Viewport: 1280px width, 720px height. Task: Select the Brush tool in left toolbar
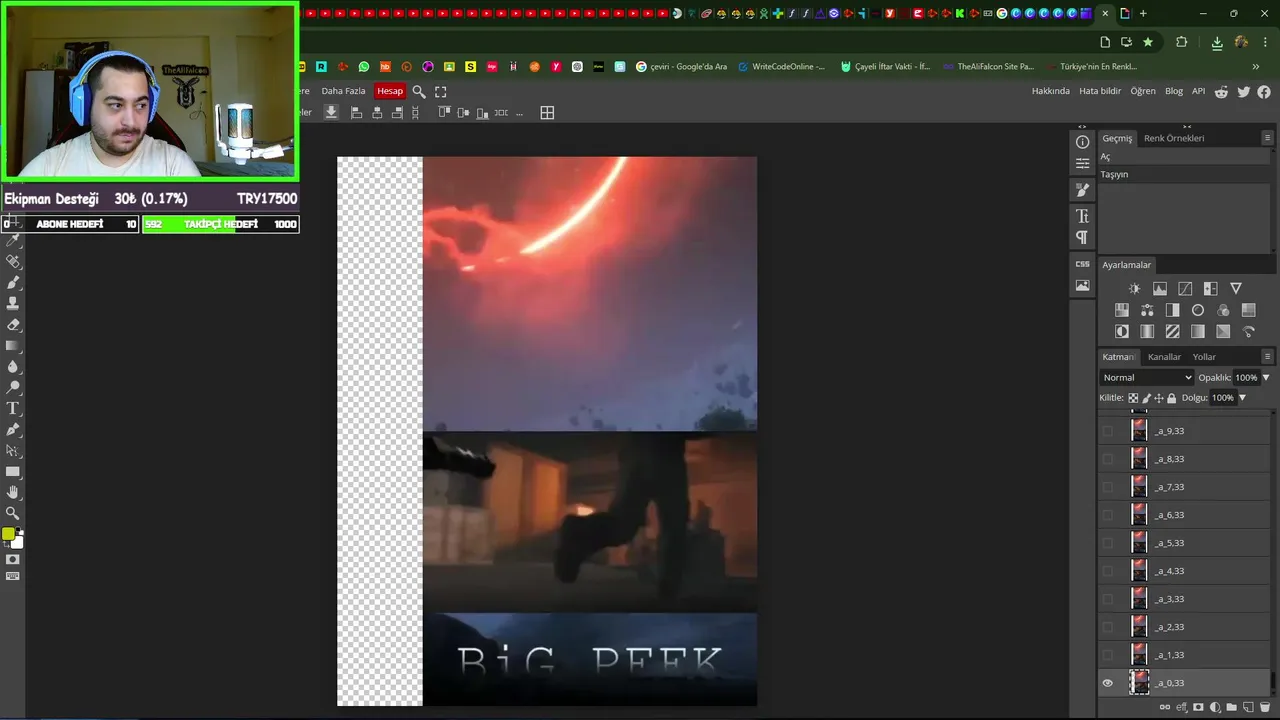coord(13,282)
